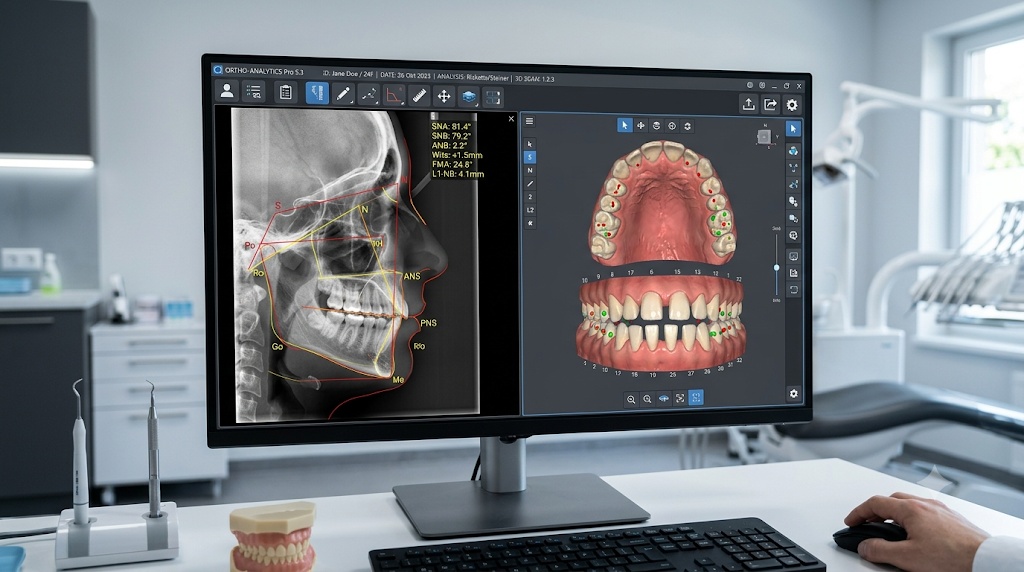Open the blue 3D model layer dropdown
1024x572 pixels.
tap(469, 97)
